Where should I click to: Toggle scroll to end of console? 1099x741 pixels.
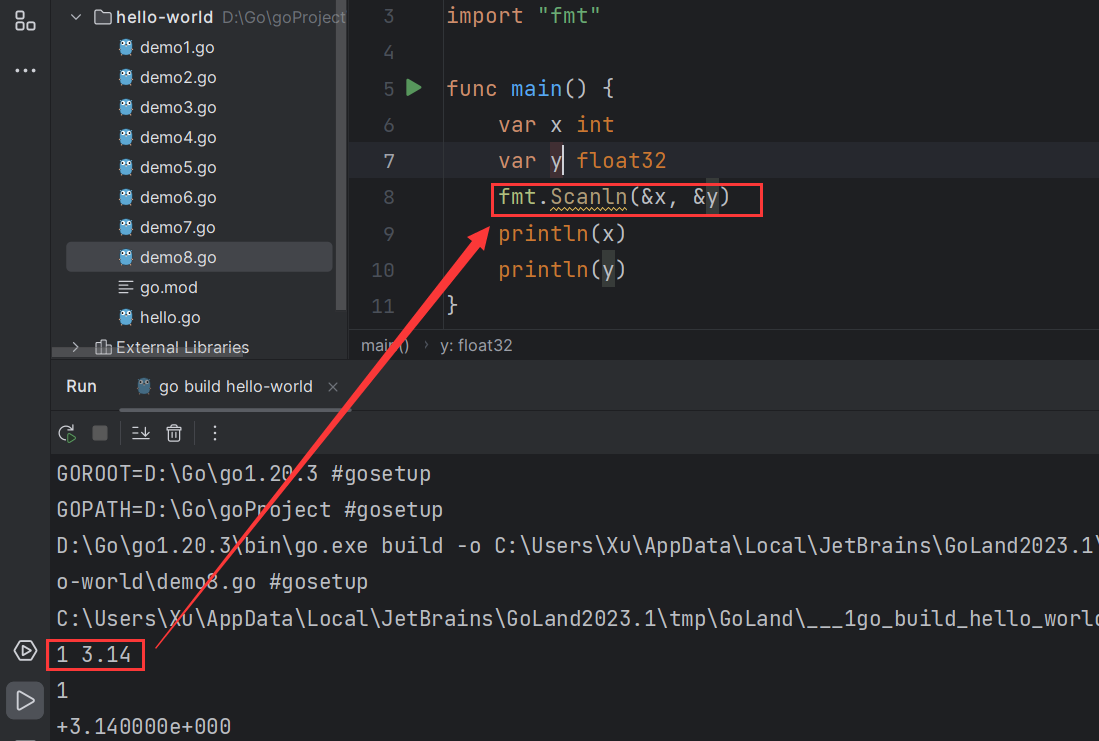pyautogui.click(x=141, y=433)
